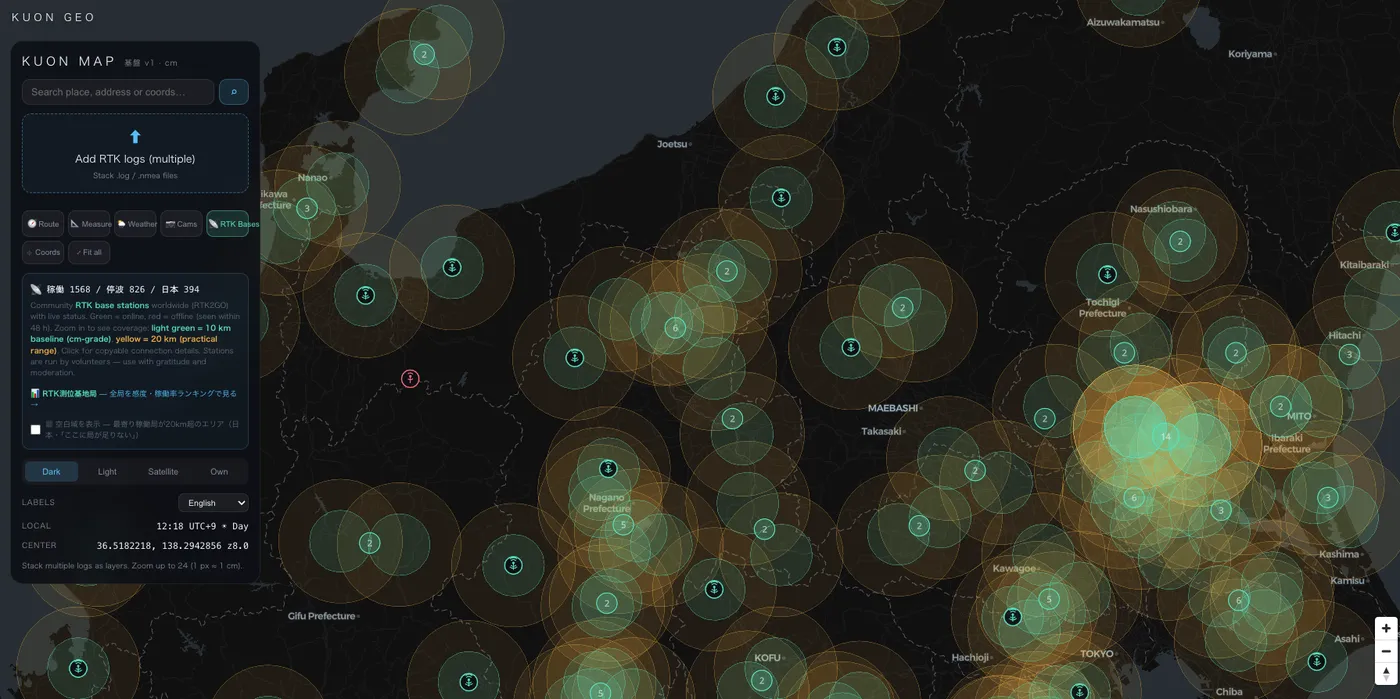Activate the Coords tool
This screenshot has width=1400, height=699.
tap(43, 252)
